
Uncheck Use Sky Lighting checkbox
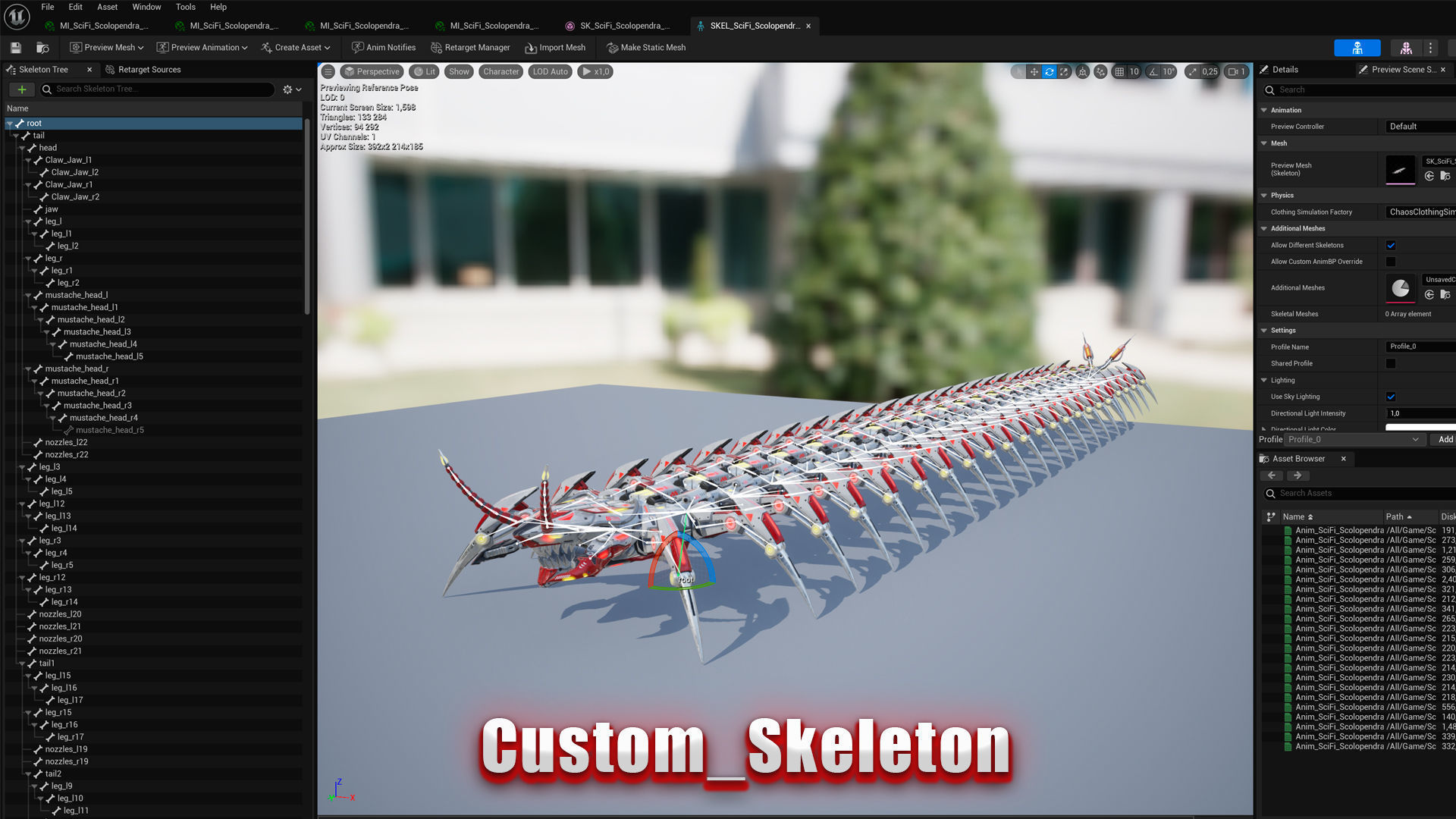click(1391, 397)
